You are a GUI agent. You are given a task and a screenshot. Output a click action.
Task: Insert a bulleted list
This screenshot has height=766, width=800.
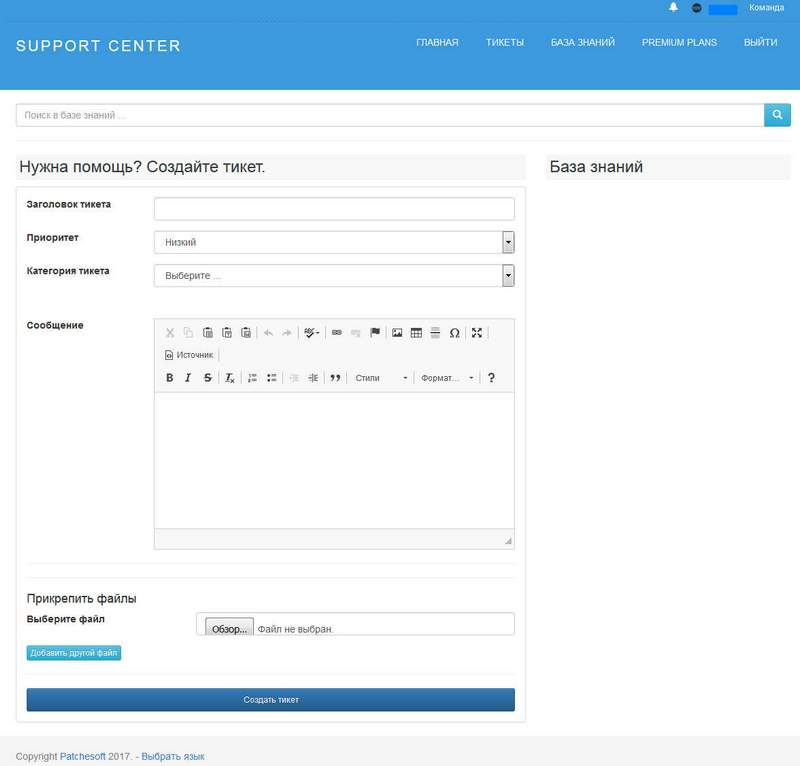pyautogui.click(x=271, y=378)
